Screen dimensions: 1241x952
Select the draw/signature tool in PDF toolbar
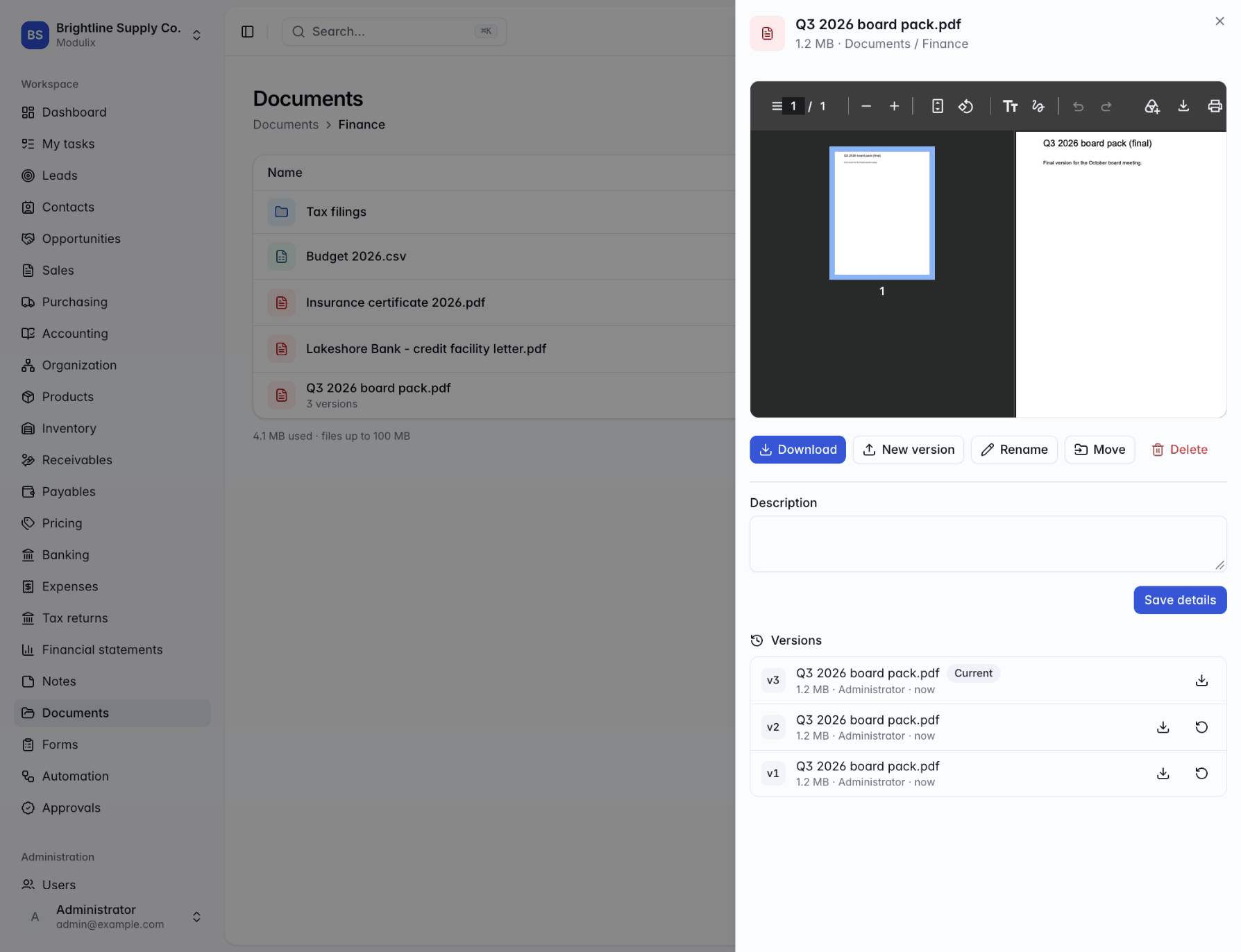tap(1038, 106)
